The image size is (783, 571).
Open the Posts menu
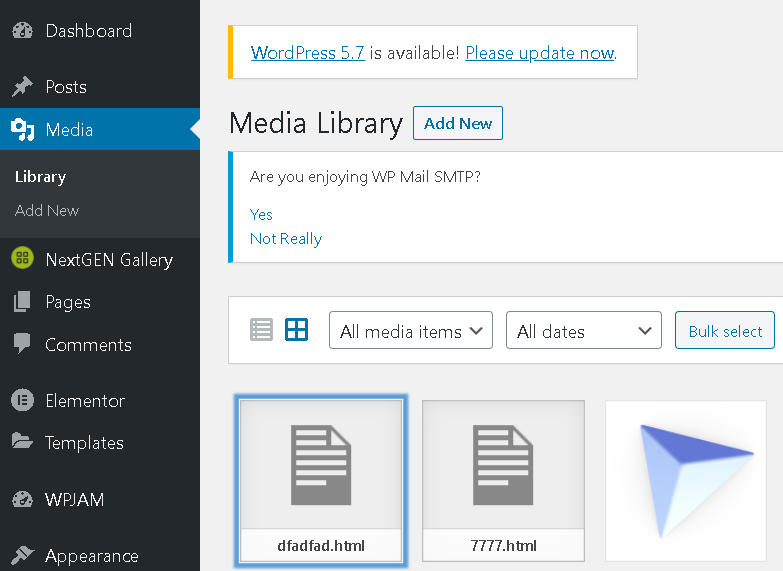coord(100,87)
